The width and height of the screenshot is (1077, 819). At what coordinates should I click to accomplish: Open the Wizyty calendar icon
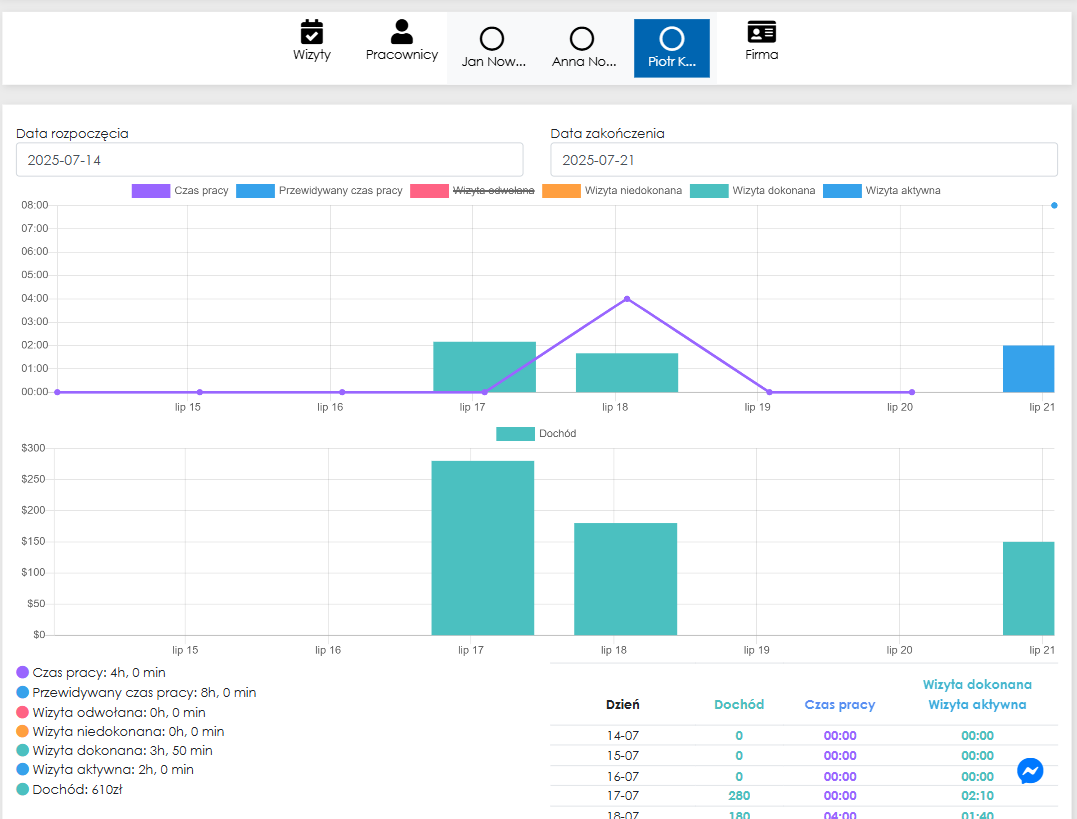pos(312,32)
